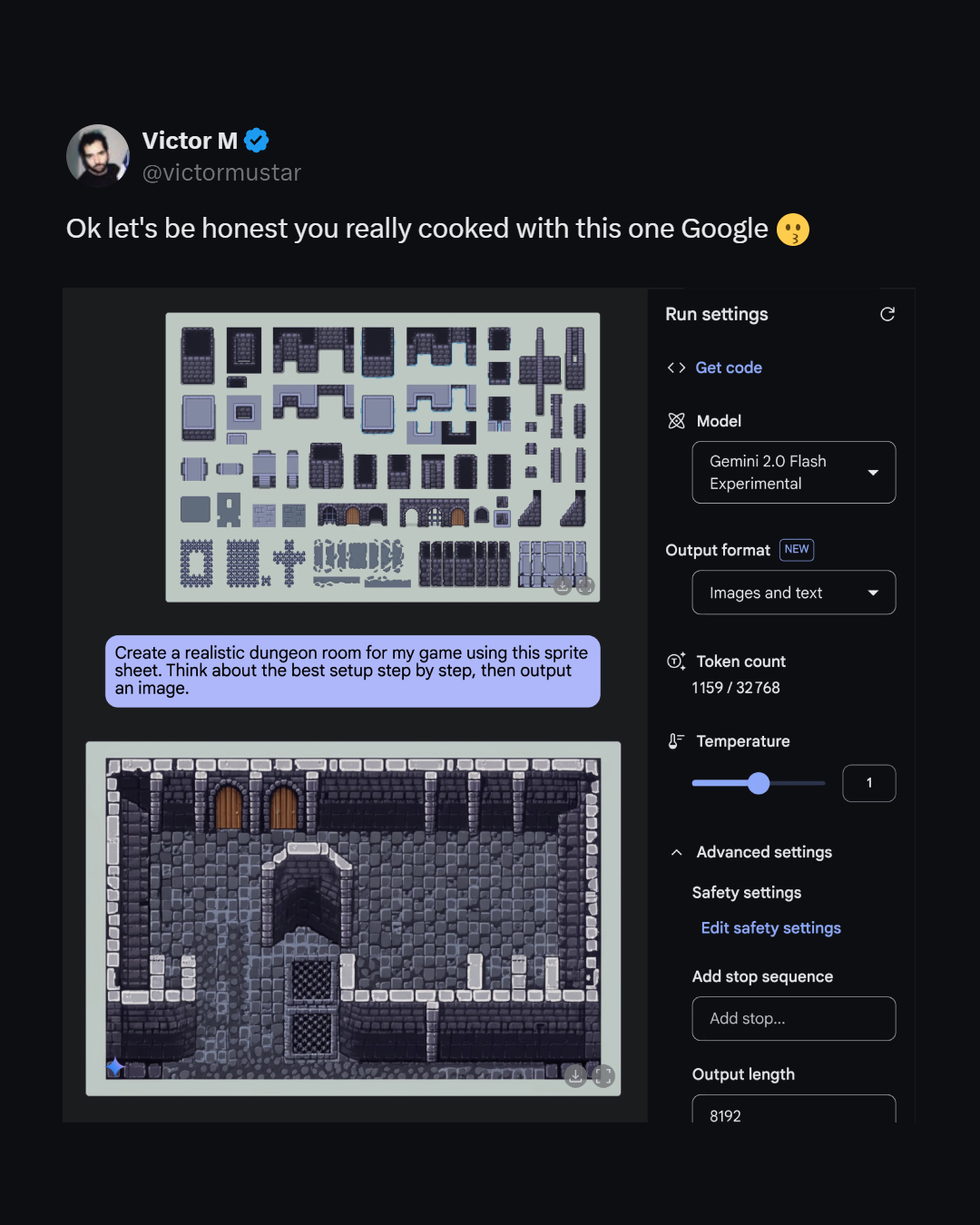This screenshot has width=980, height=1225.
Task: Click the Model icon in Run settings
Action: 676,421
